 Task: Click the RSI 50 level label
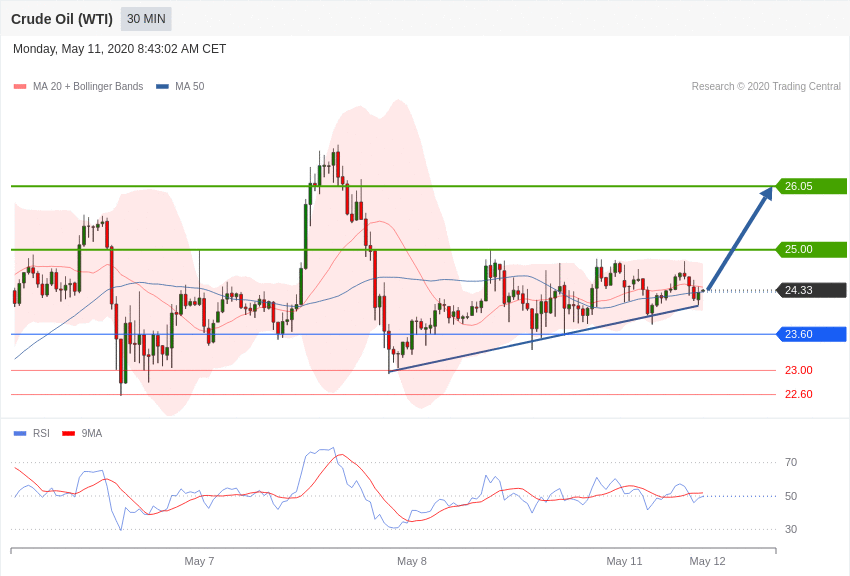coord(791,496)
